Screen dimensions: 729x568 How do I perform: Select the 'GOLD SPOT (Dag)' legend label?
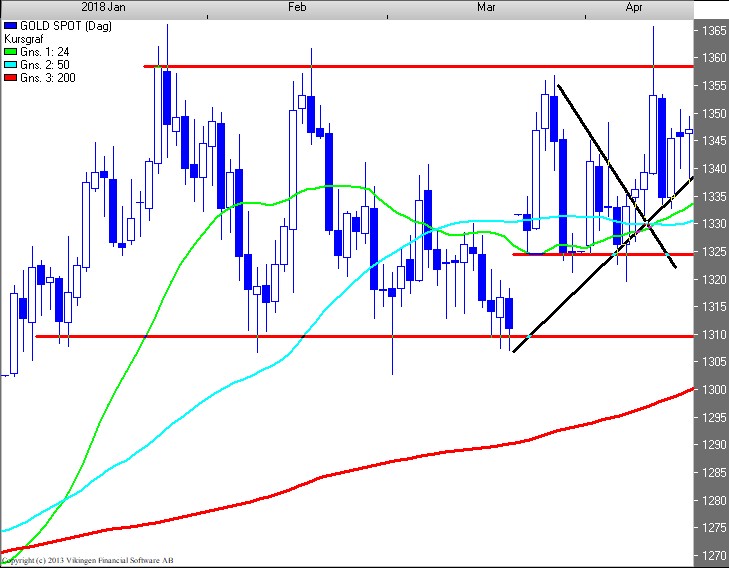66,26
